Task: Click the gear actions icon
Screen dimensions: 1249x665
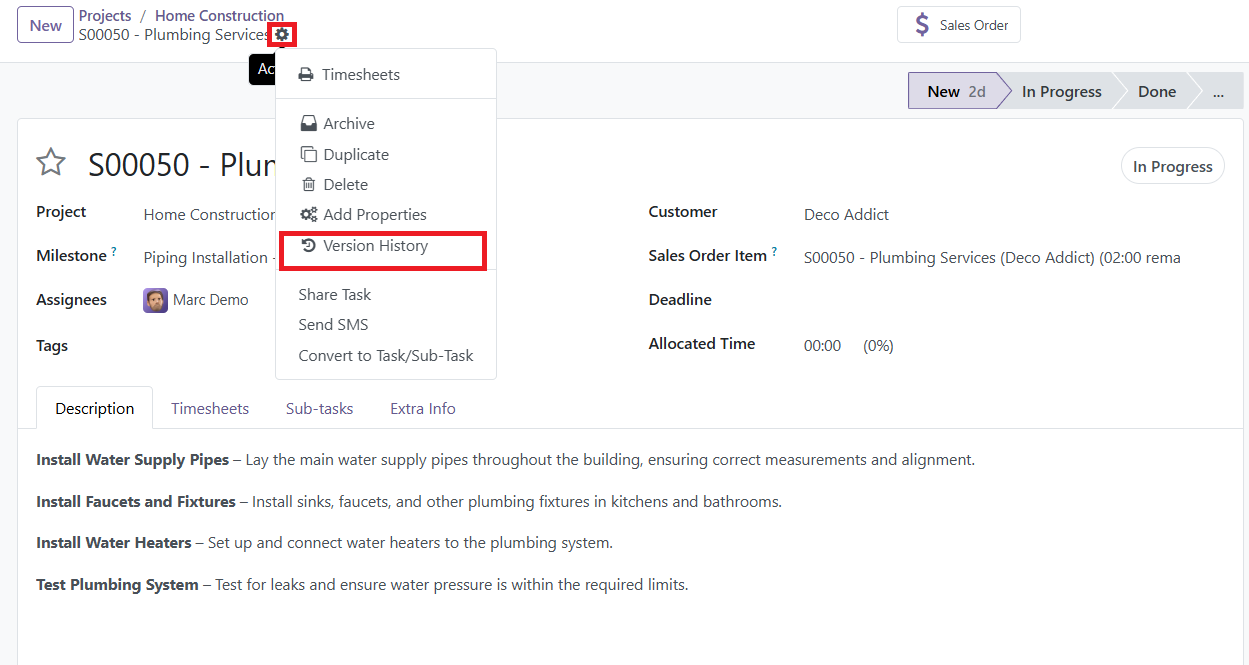Action: click(282, 35)
